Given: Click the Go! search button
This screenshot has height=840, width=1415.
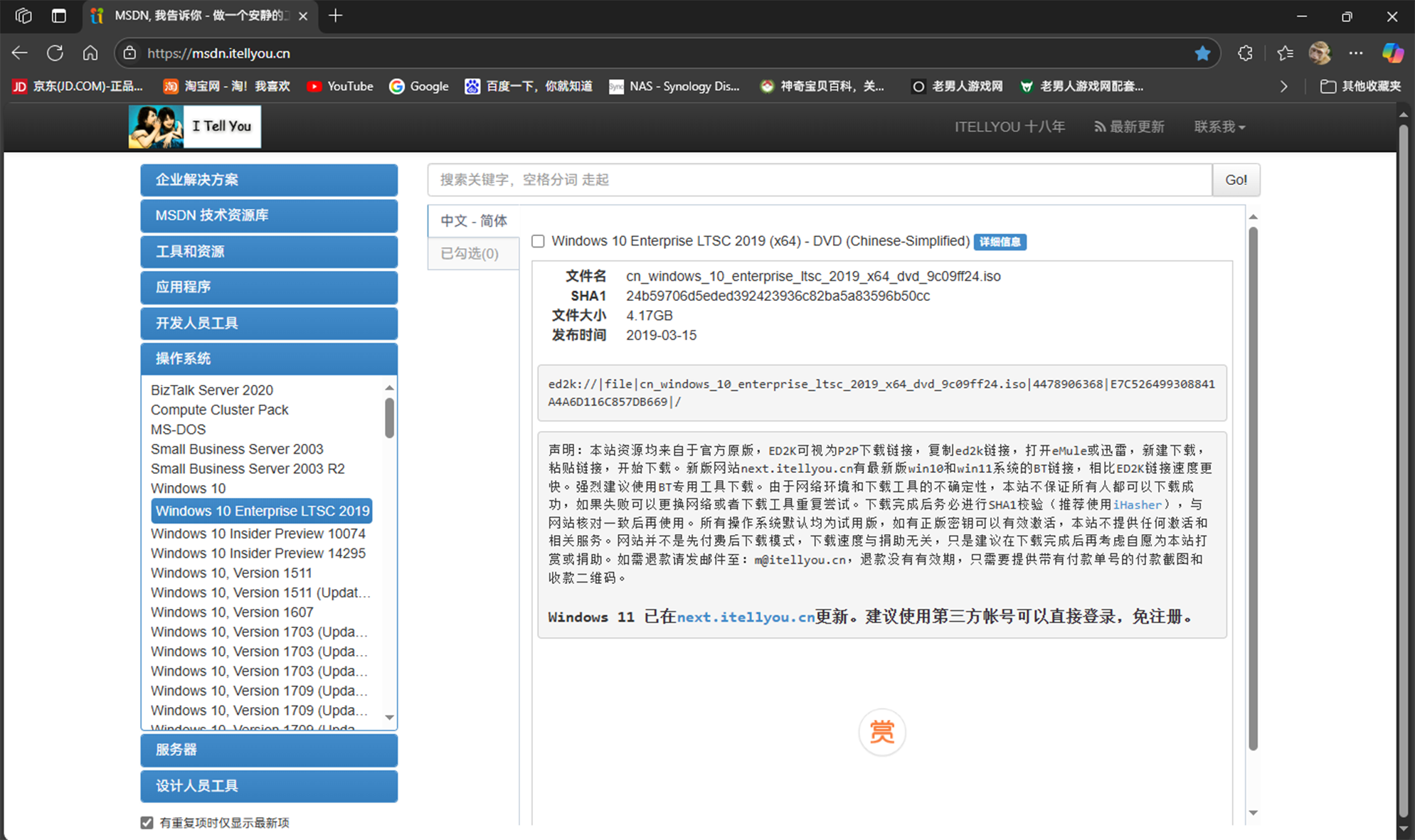Looking at the screenshot, I should tap(1236, 180).
